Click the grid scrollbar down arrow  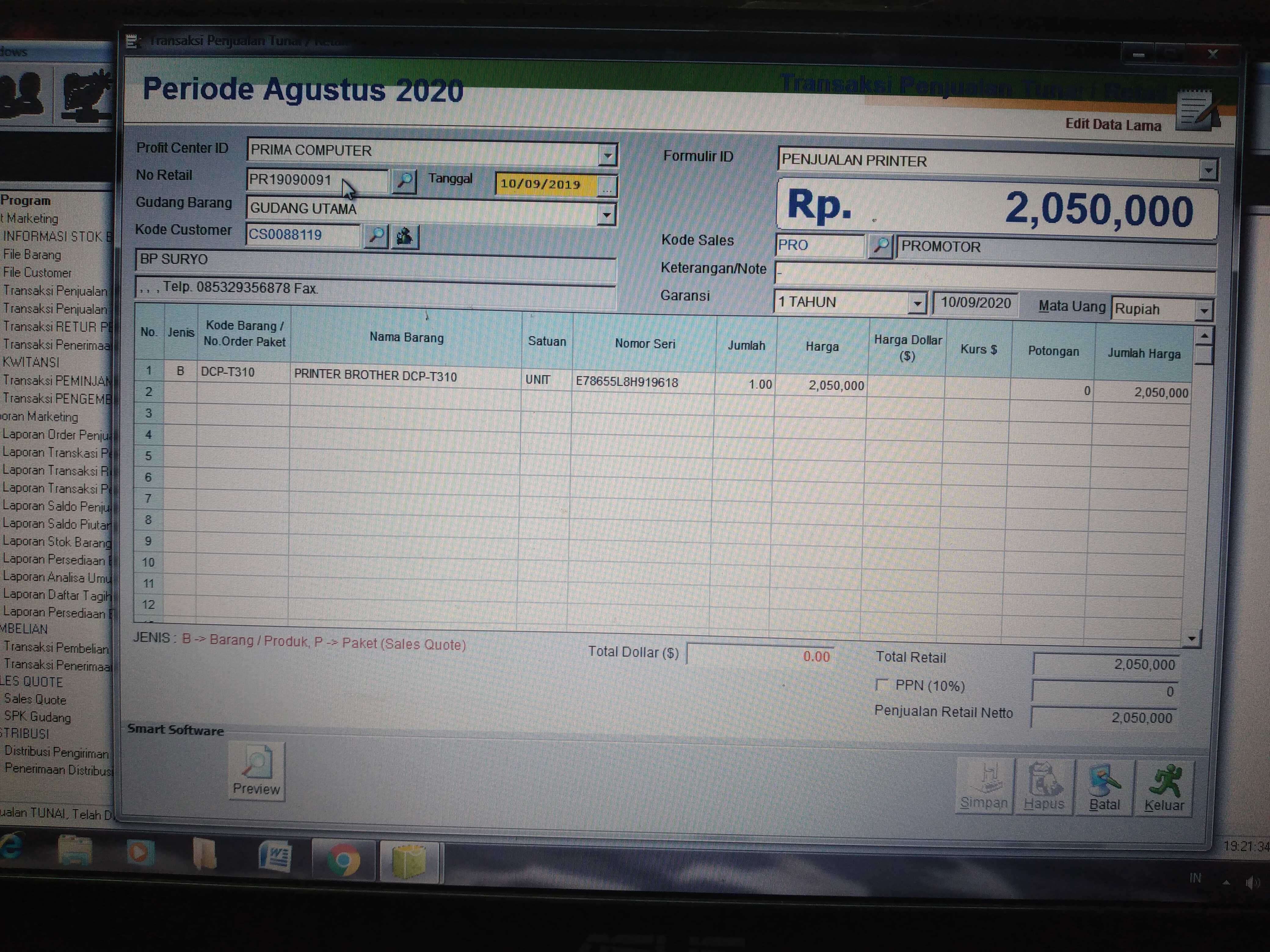1192,637
